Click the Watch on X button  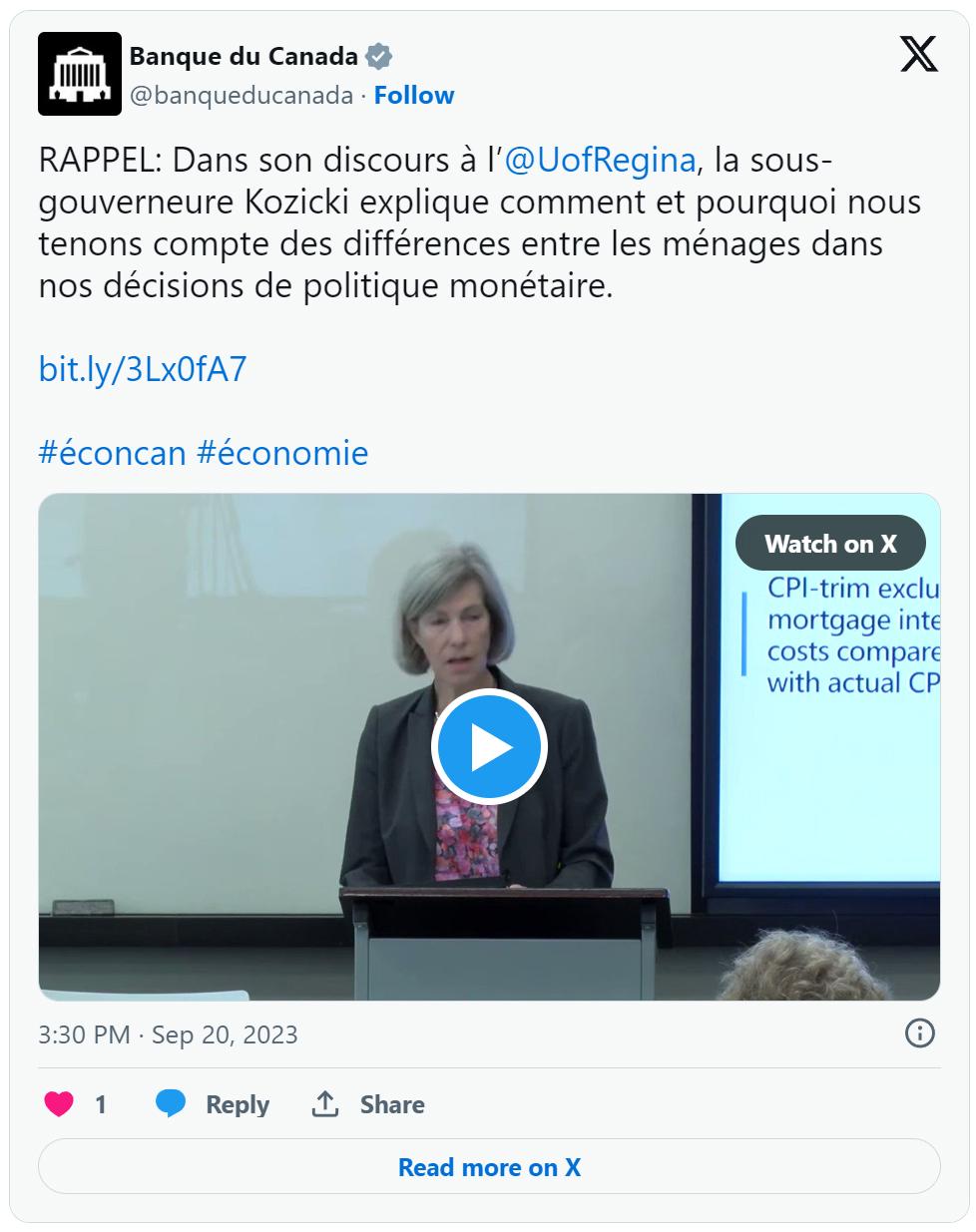[830, 544]
